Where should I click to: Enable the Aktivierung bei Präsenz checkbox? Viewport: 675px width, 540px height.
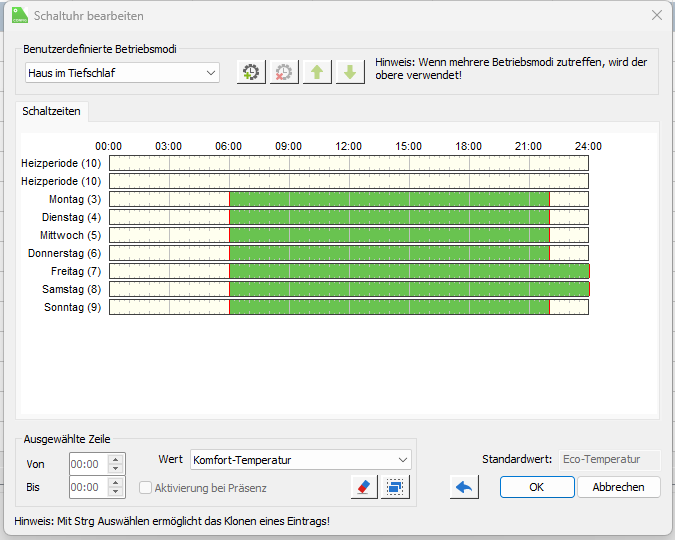tap(146, 488)
